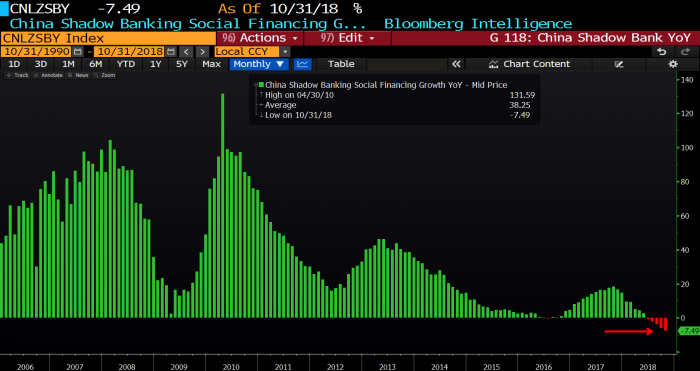Select the 6M time range
The height and width of the screenshot is (371, 700).
pos(95,64)
